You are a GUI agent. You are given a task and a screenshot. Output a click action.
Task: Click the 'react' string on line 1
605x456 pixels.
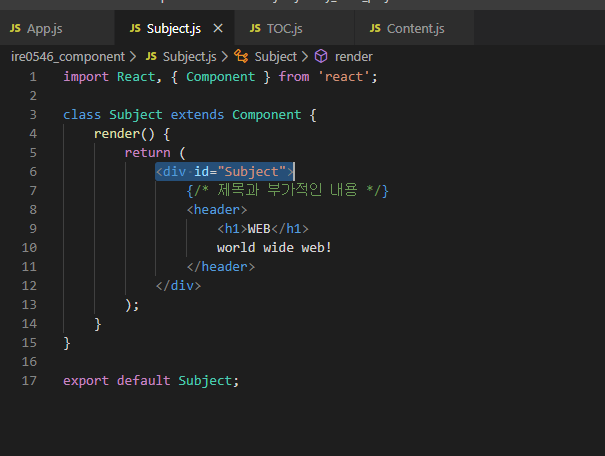click(x=343, y=77)
